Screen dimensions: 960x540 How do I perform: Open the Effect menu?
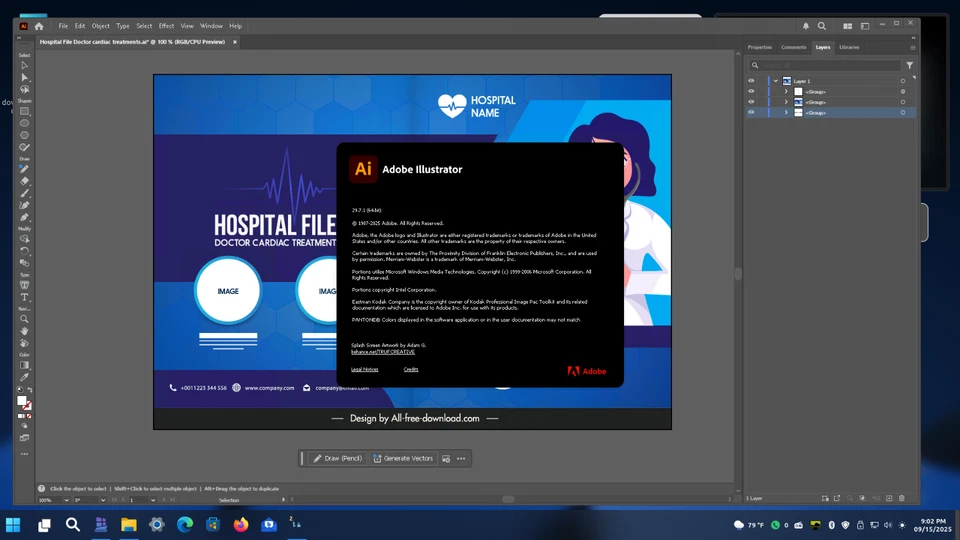point(166,26)
